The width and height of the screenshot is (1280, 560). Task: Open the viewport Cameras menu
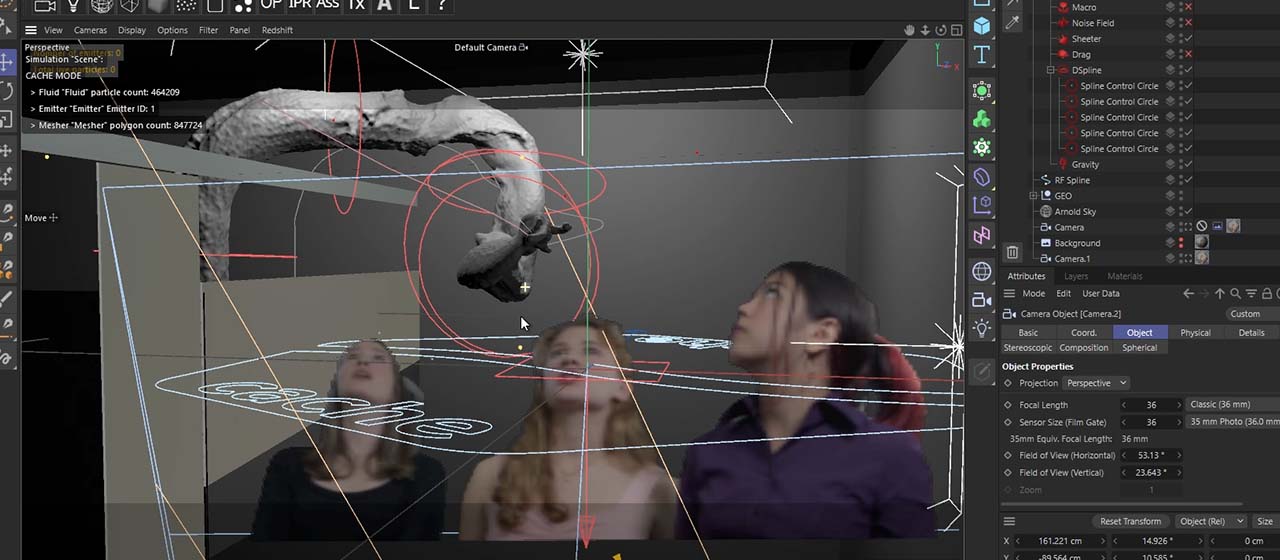(90, 30)
